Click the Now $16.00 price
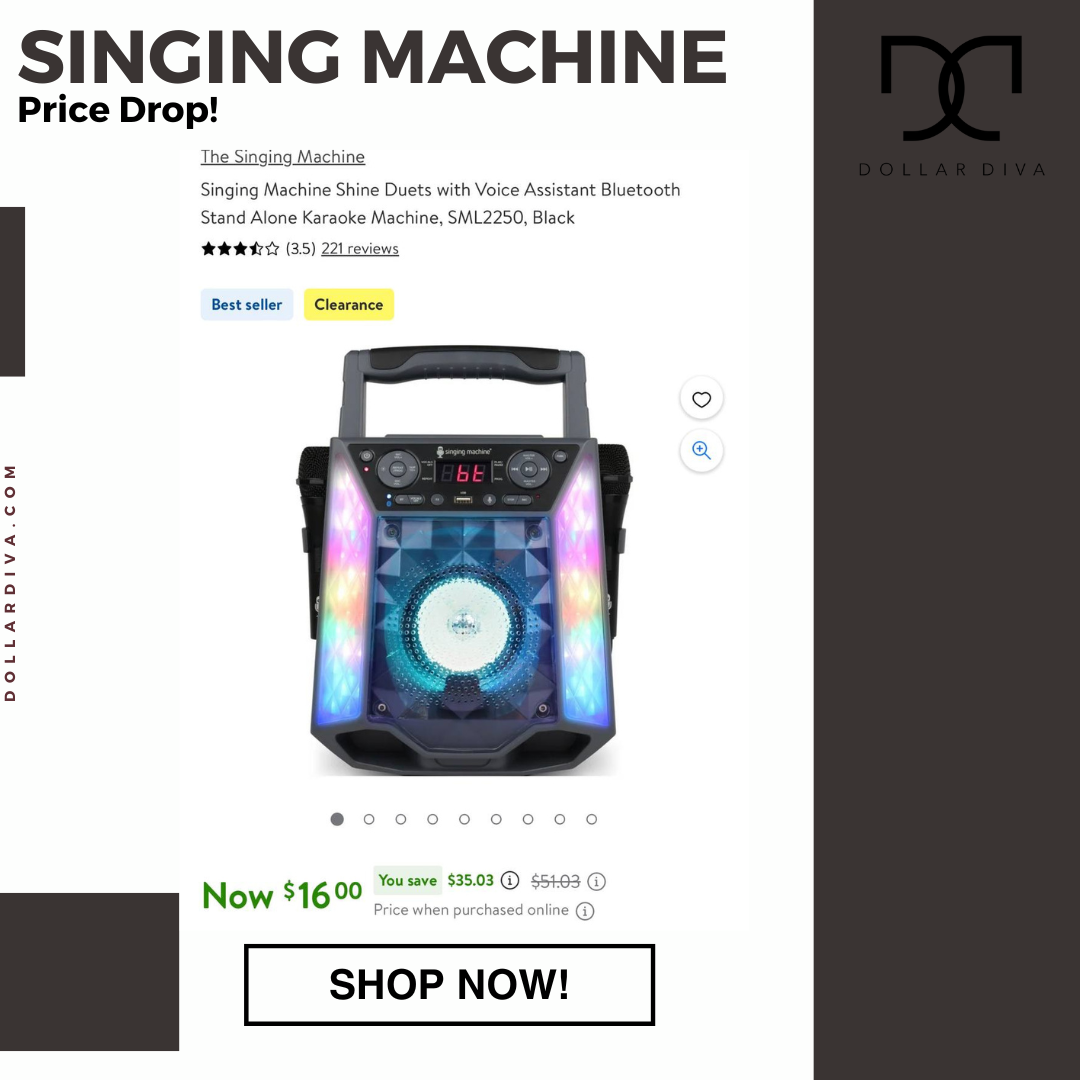 282,895
